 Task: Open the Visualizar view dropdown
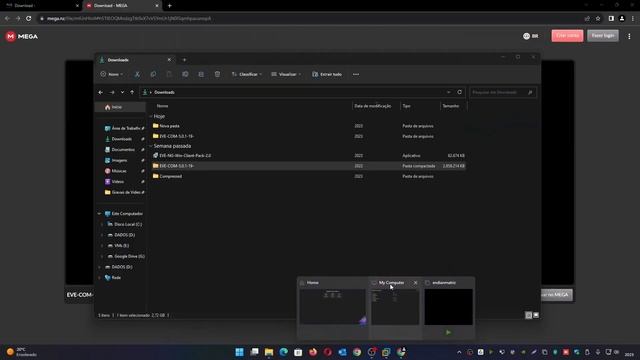[286, 74]
